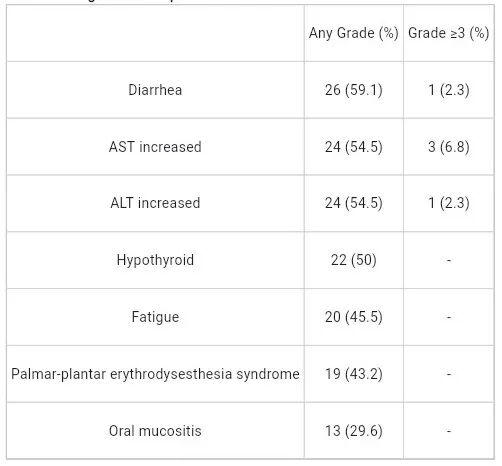Click the 13 (29.6) oral mucositis value

click(x=354, y=431)
